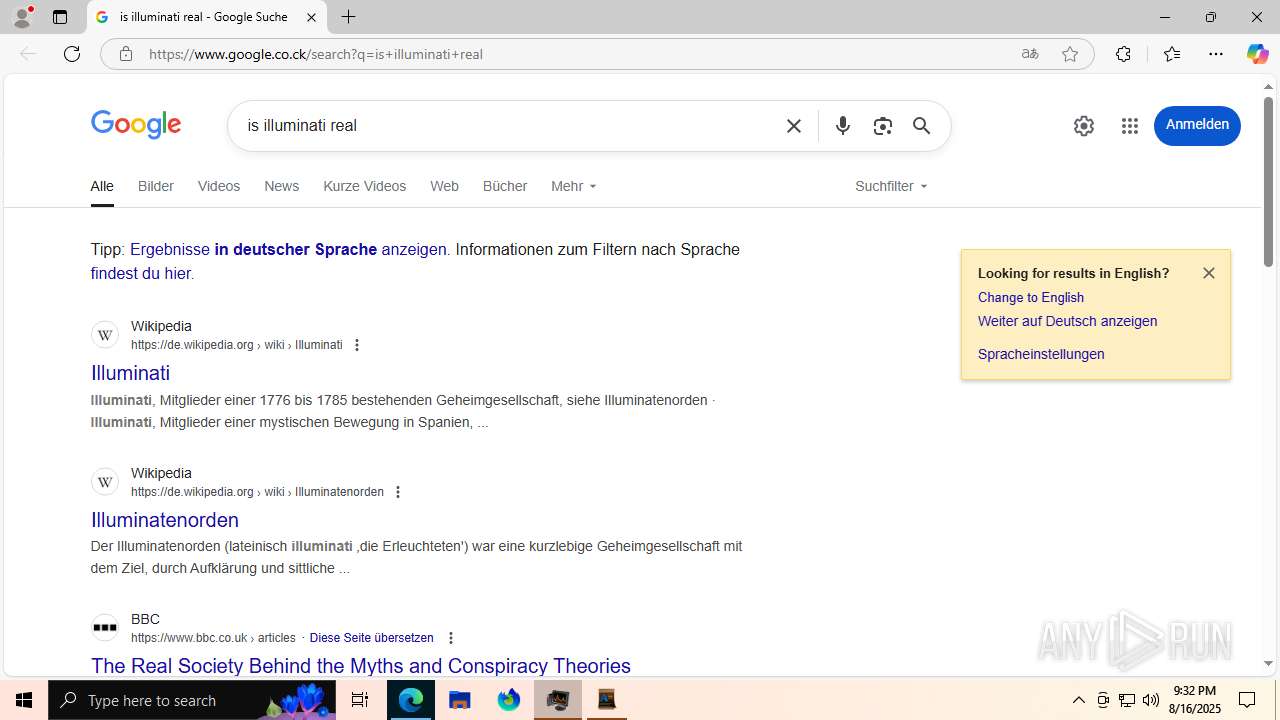The image size is (1280, 720).
Task: Add page to favorites star icon
Action: click(x=1070, y=54)
